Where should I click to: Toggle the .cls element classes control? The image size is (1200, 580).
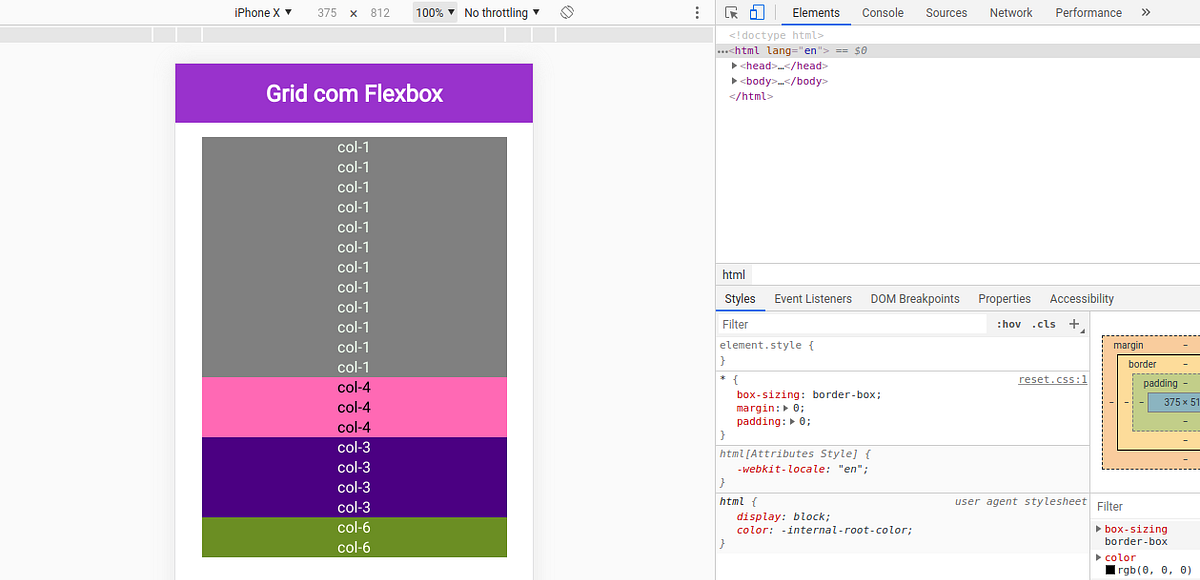point(1044,324)
